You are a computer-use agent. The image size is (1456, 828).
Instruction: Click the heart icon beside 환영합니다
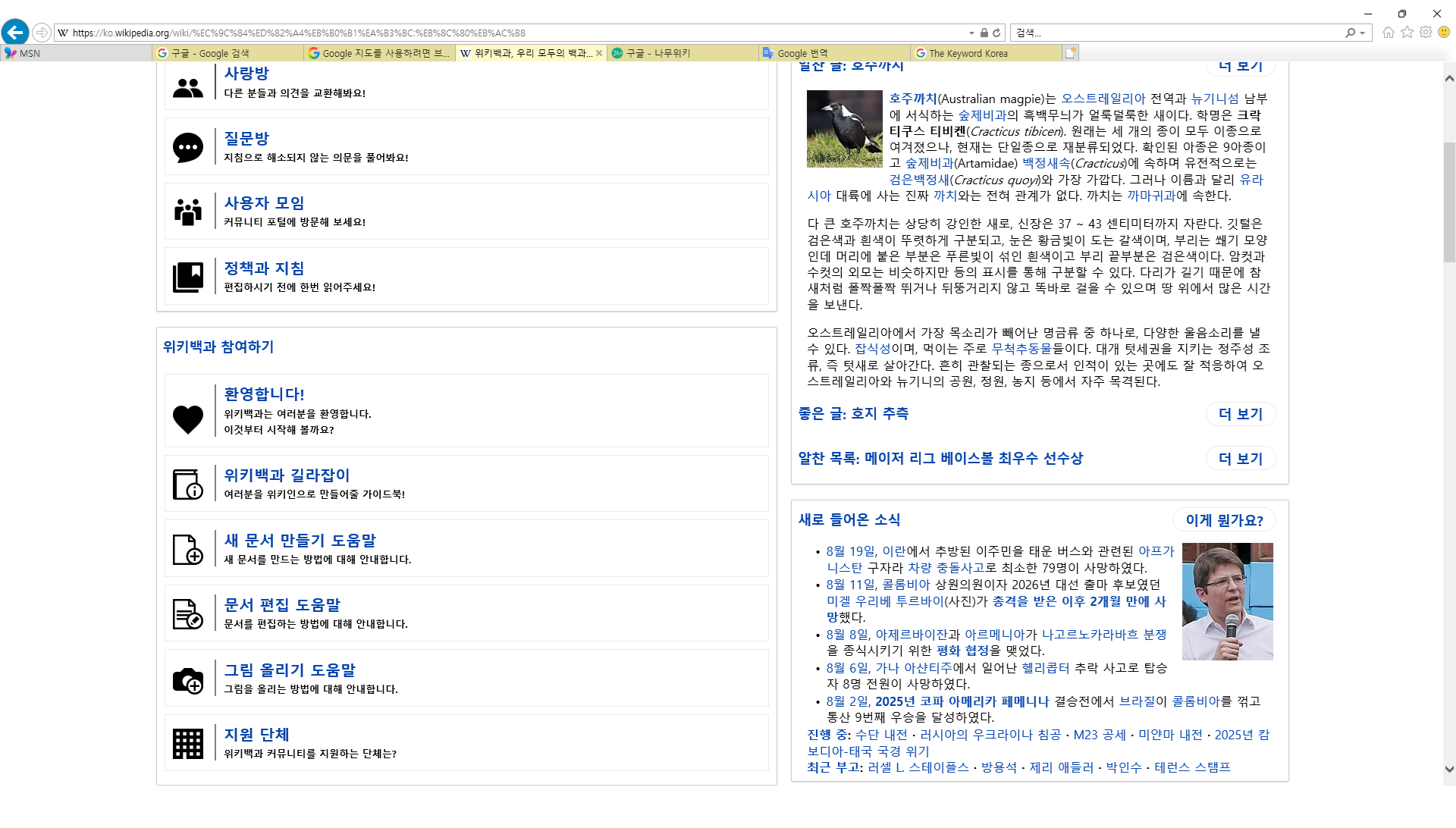[x=187, y=419]
